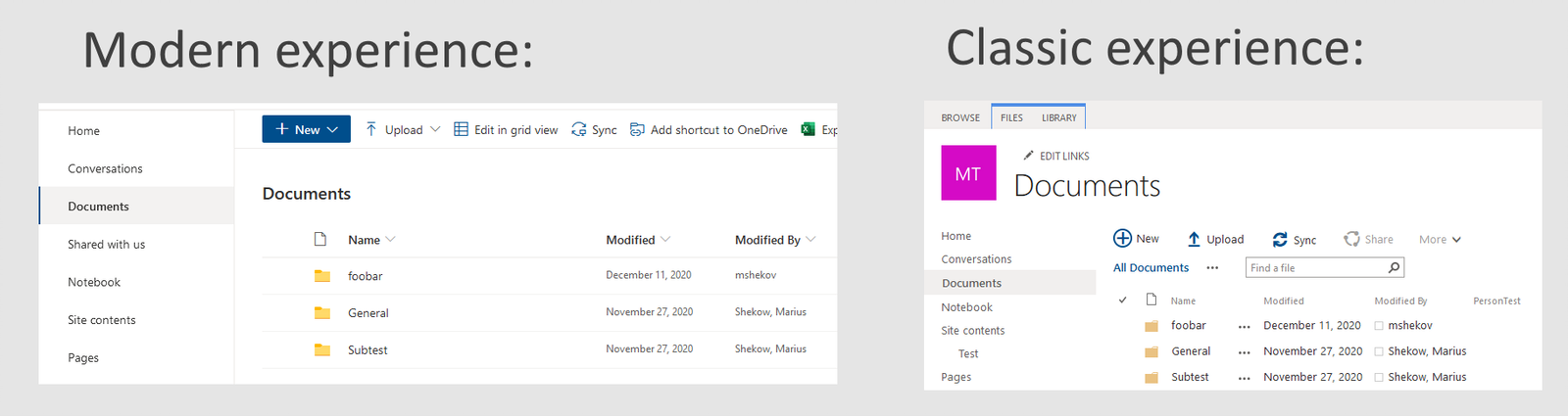Click the classic New plus circle icon
The image size is (1568, 416).
(x=1122, y=238)
